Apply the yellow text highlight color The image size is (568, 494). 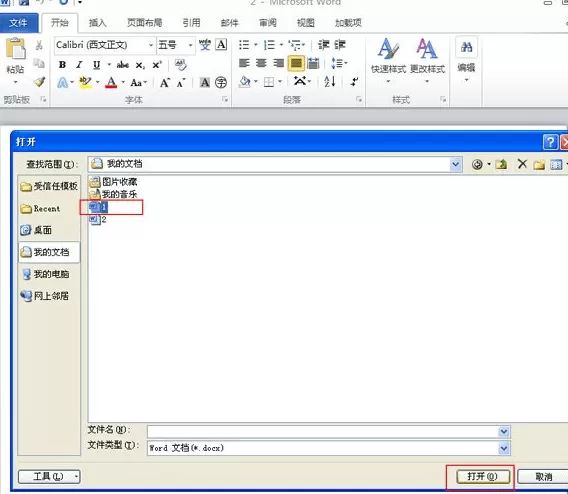(x=85, y=83)
